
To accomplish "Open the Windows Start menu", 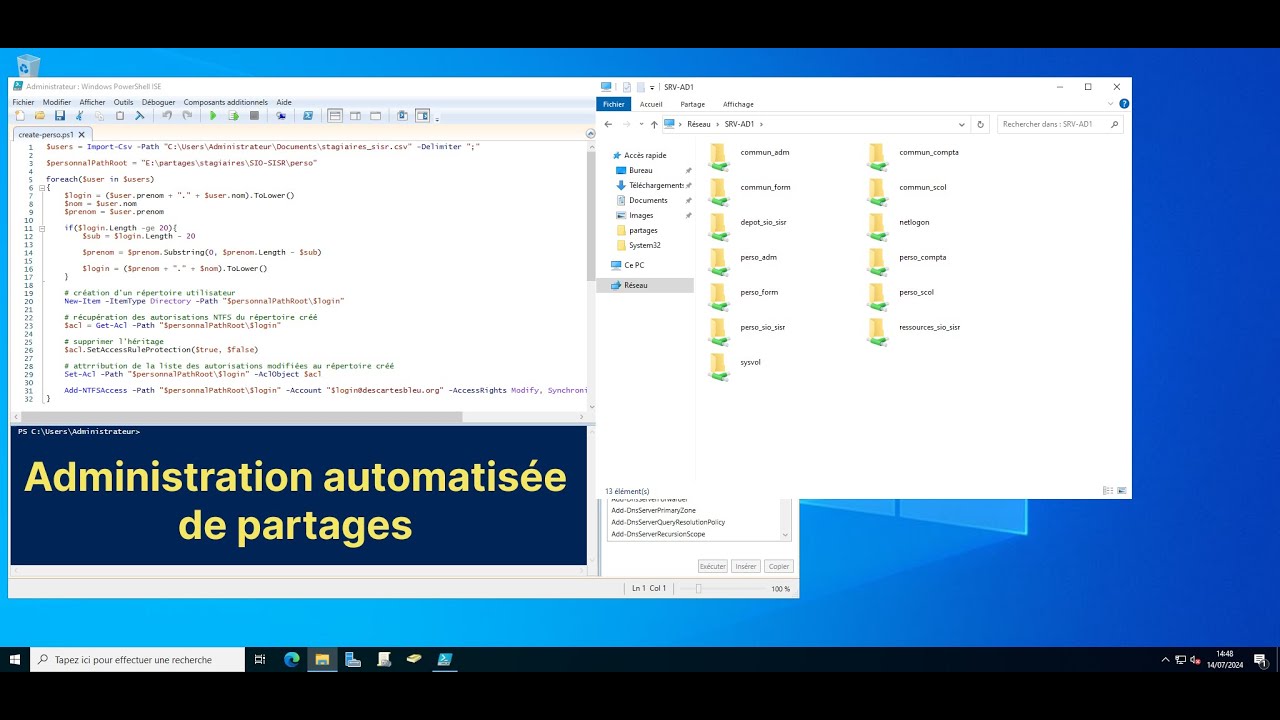I will point(15,659).
